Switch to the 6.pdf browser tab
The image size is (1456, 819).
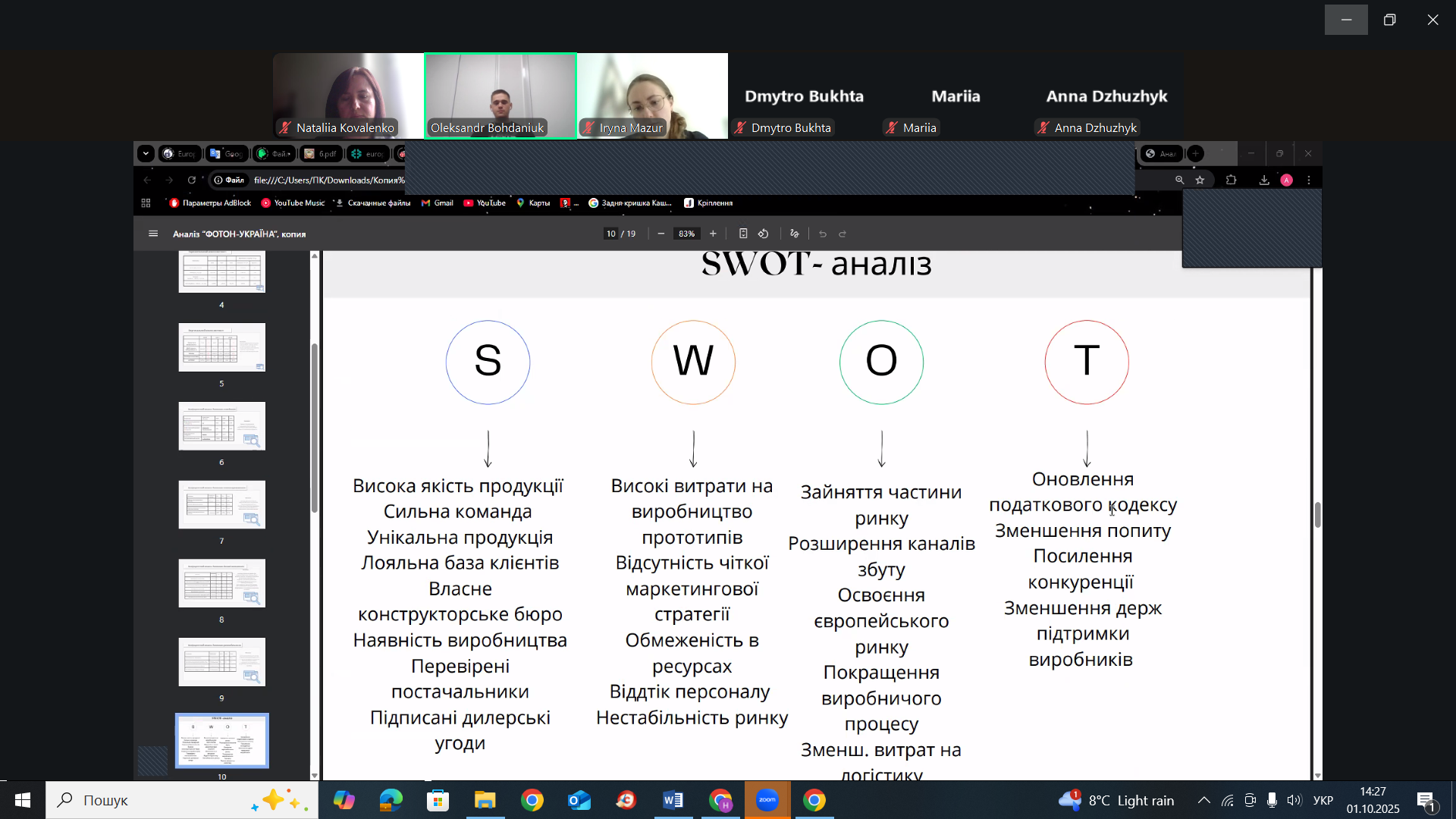(x=320, y=153)
